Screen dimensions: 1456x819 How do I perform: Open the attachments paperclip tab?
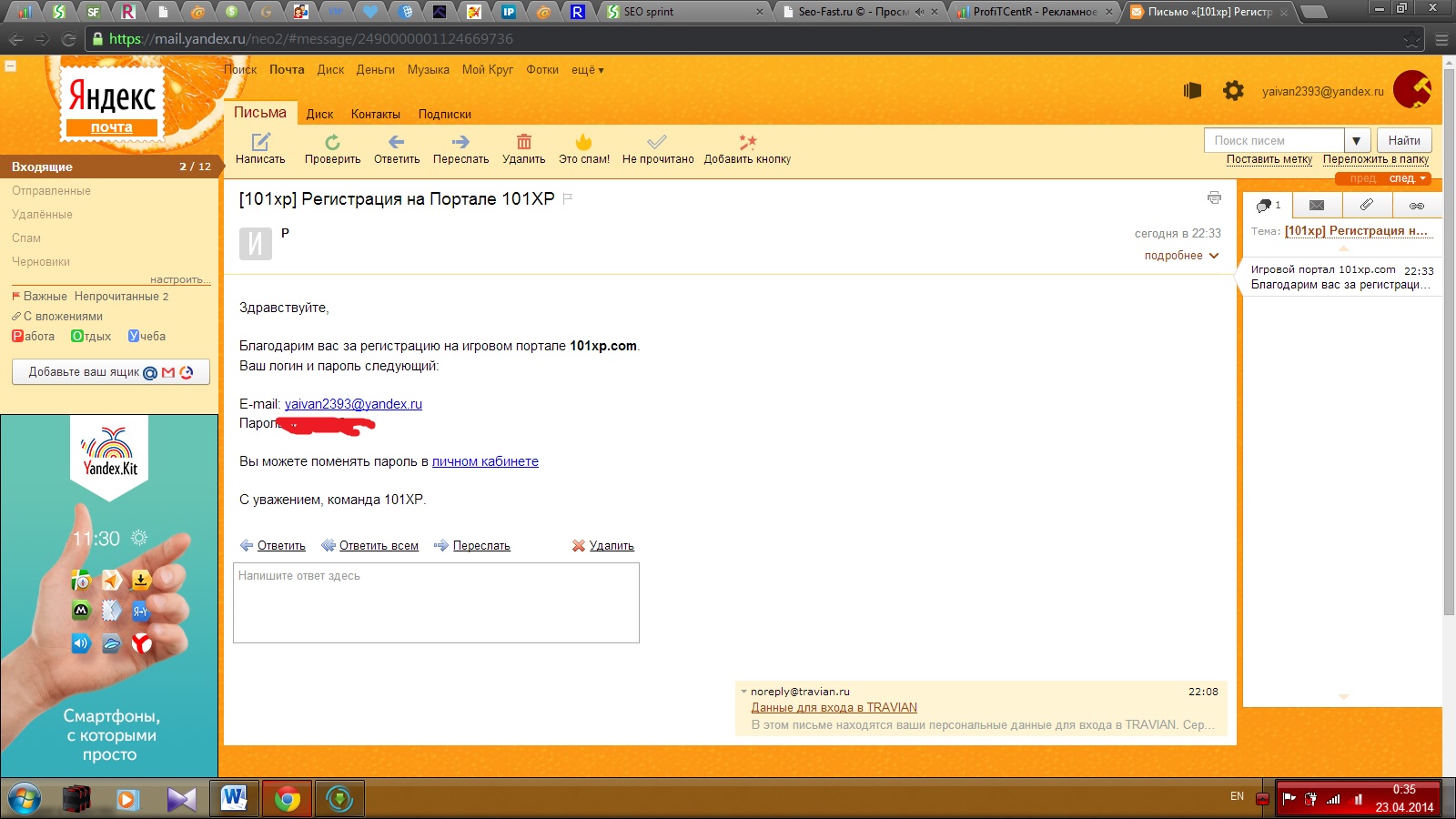click(1367, 206)
